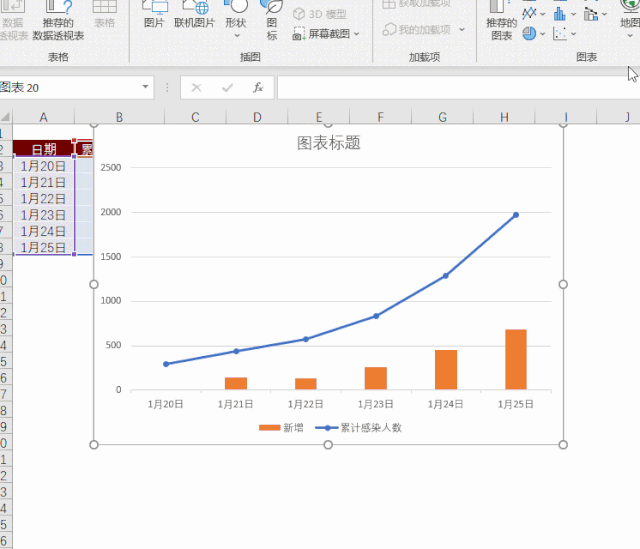Screen dimensions: 640x549
Task: Click the orange 新增 bar for 1月25日
Action: (516, 359)
